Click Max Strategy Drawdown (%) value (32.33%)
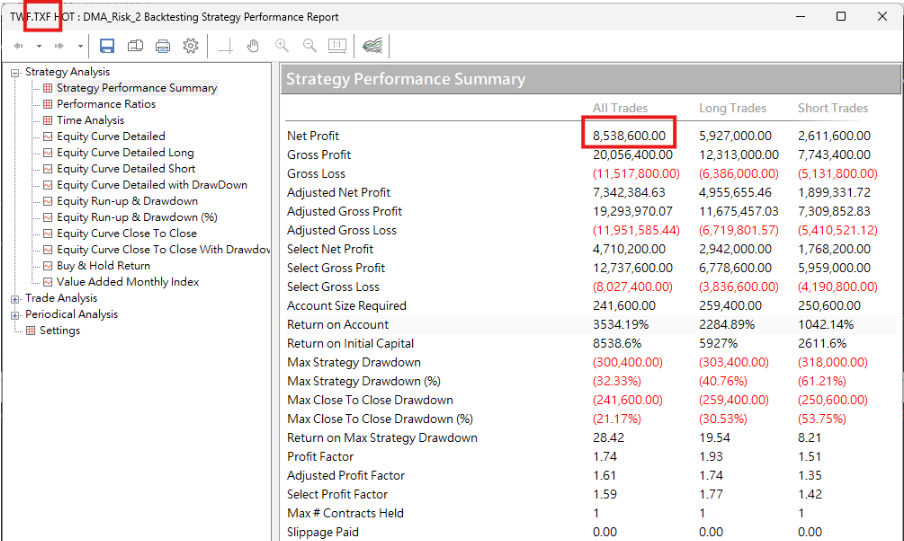Viewport: 904px width, 541px height. click(x=617, y=381)
